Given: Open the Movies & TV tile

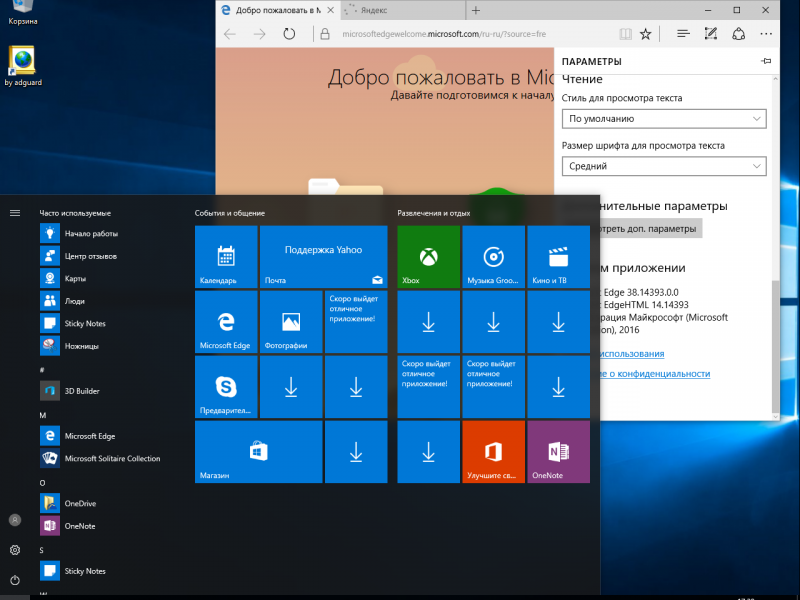Looking at the screenshot, I should click(559, 257).
